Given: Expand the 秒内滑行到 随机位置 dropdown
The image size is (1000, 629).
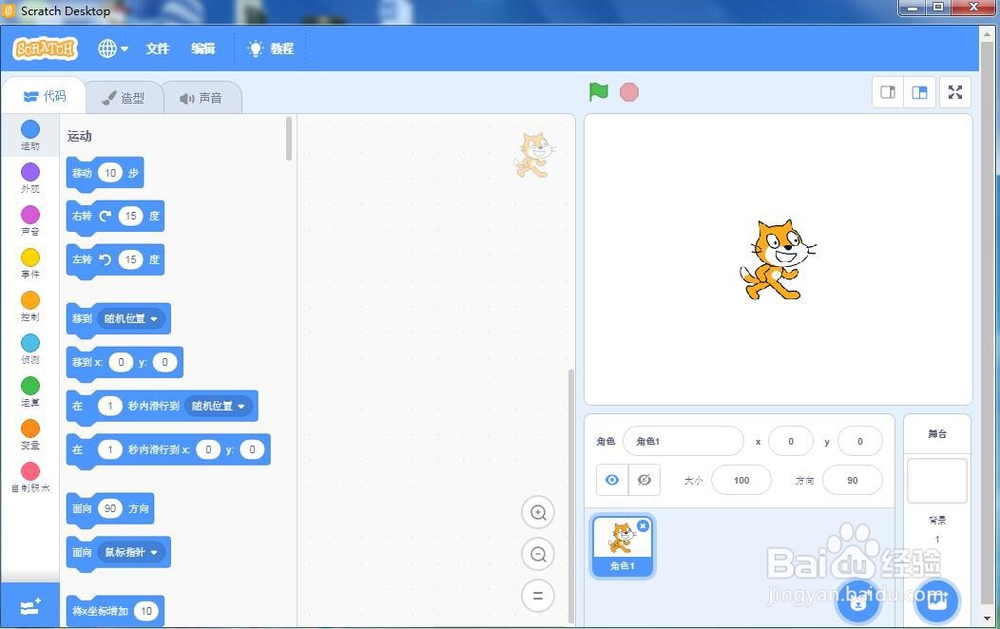Looking at the screenshot, I should [x=218, y=406].
